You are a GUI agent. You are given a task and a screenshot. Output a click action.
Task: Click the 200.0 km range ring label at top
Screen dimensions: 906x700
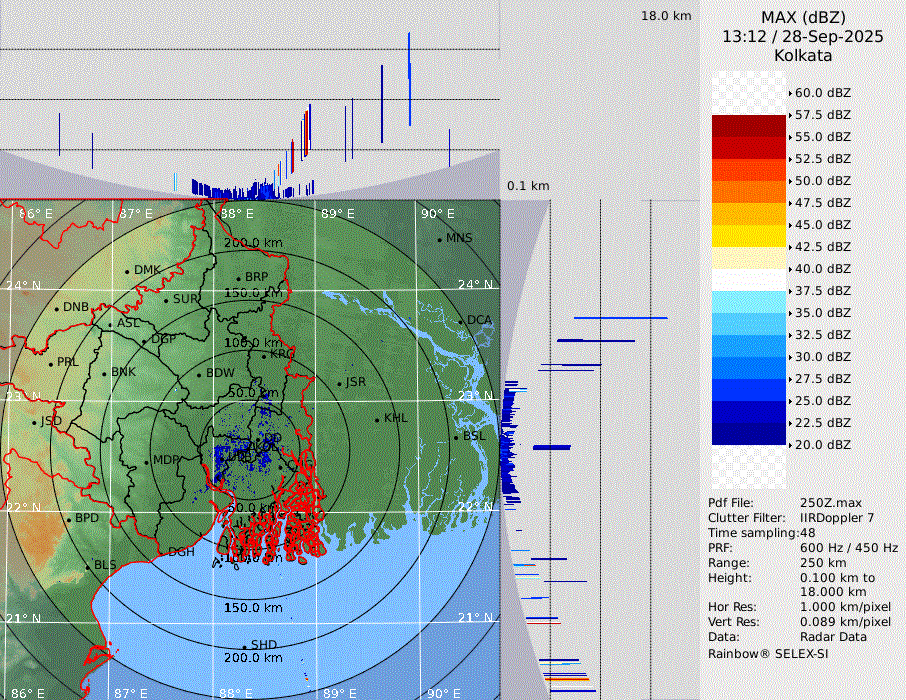click(252, 243)
